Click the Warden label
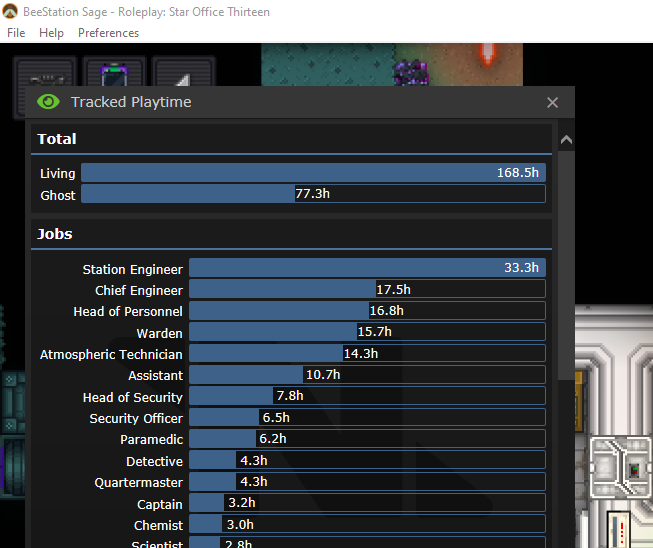653x548 pixels. (160, 333)
